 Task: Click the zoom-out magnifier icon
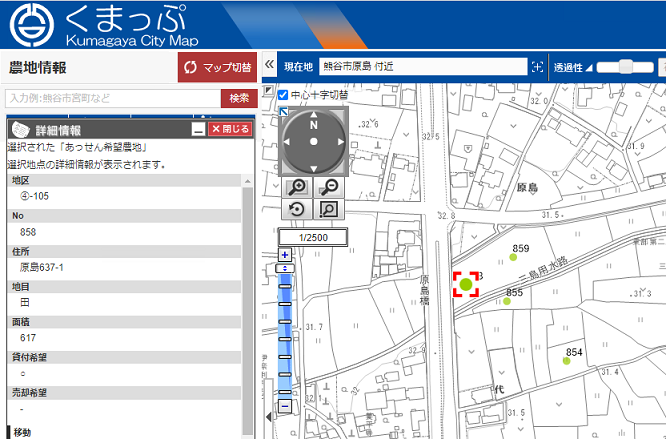328,187
